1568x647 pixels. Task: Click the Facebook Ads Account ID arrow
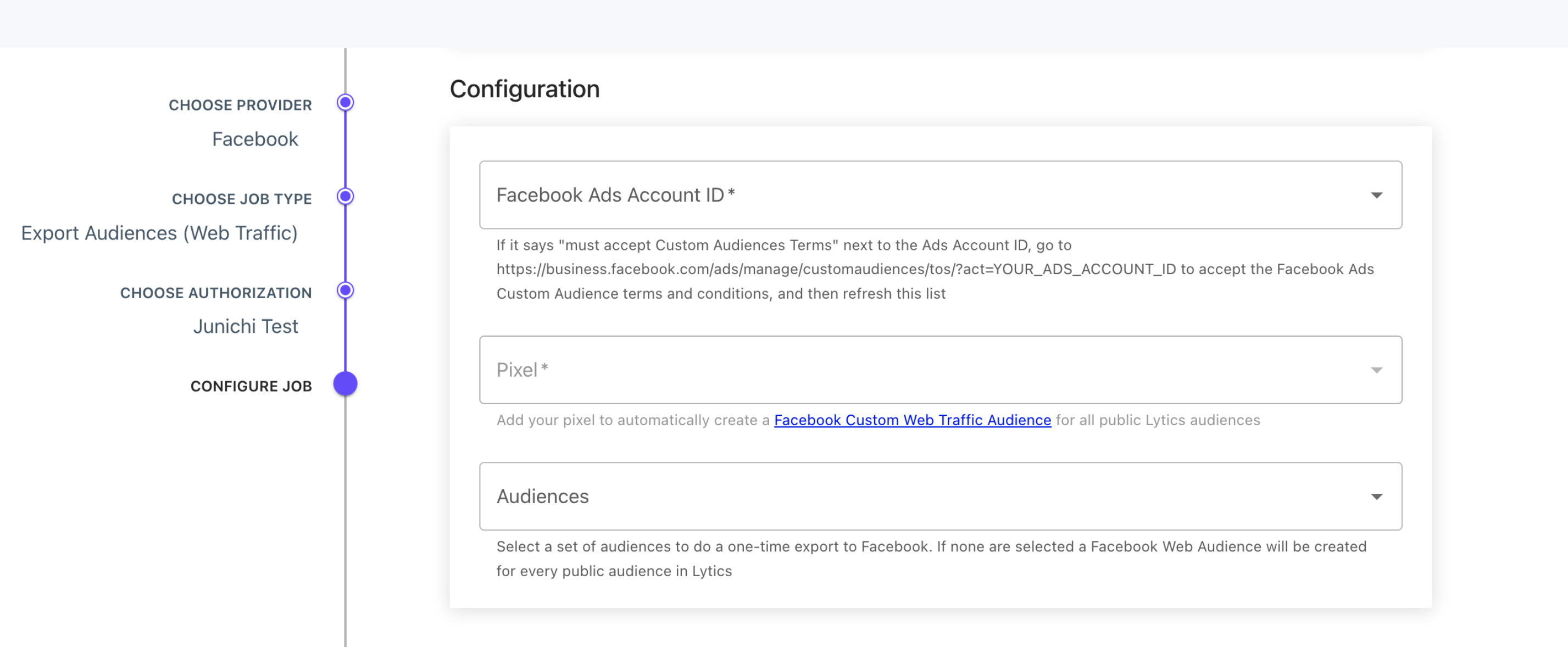click(x=1376, y=196)
